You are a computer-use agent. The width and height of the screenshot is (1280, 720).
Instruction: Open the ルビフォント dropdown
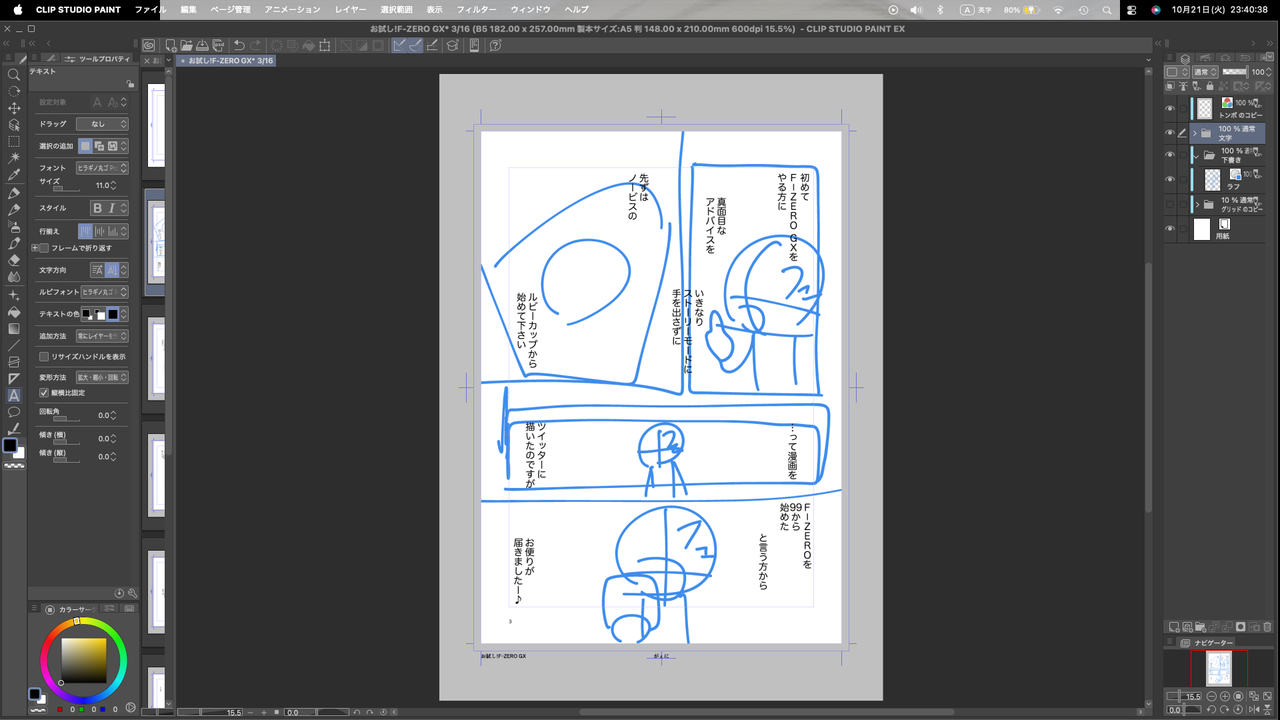[x=105, y=292]
